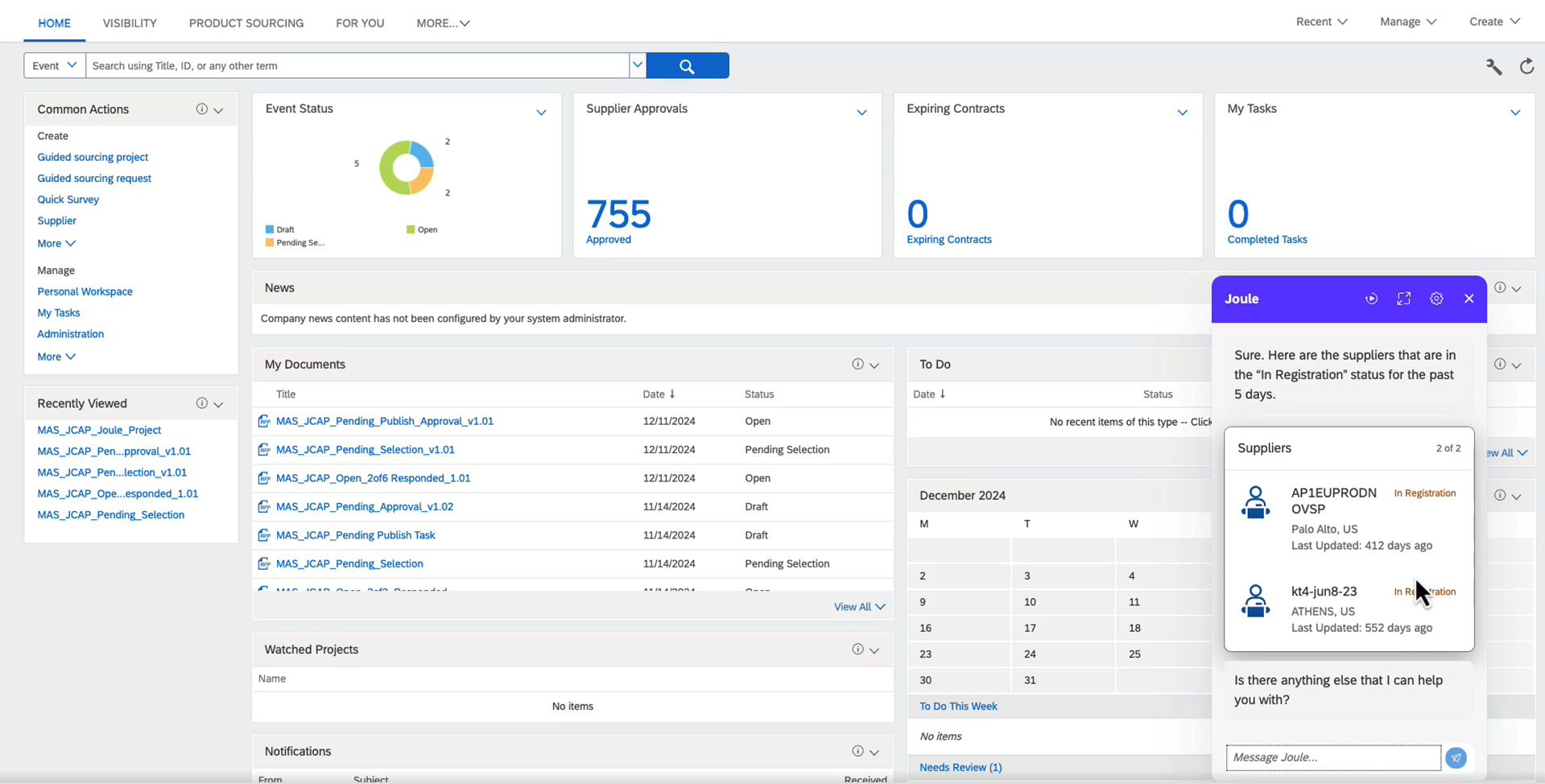This screenshot has width=1545, height=784.
Task: Open the Joule settings gear icon
Action: [1436, 299]
